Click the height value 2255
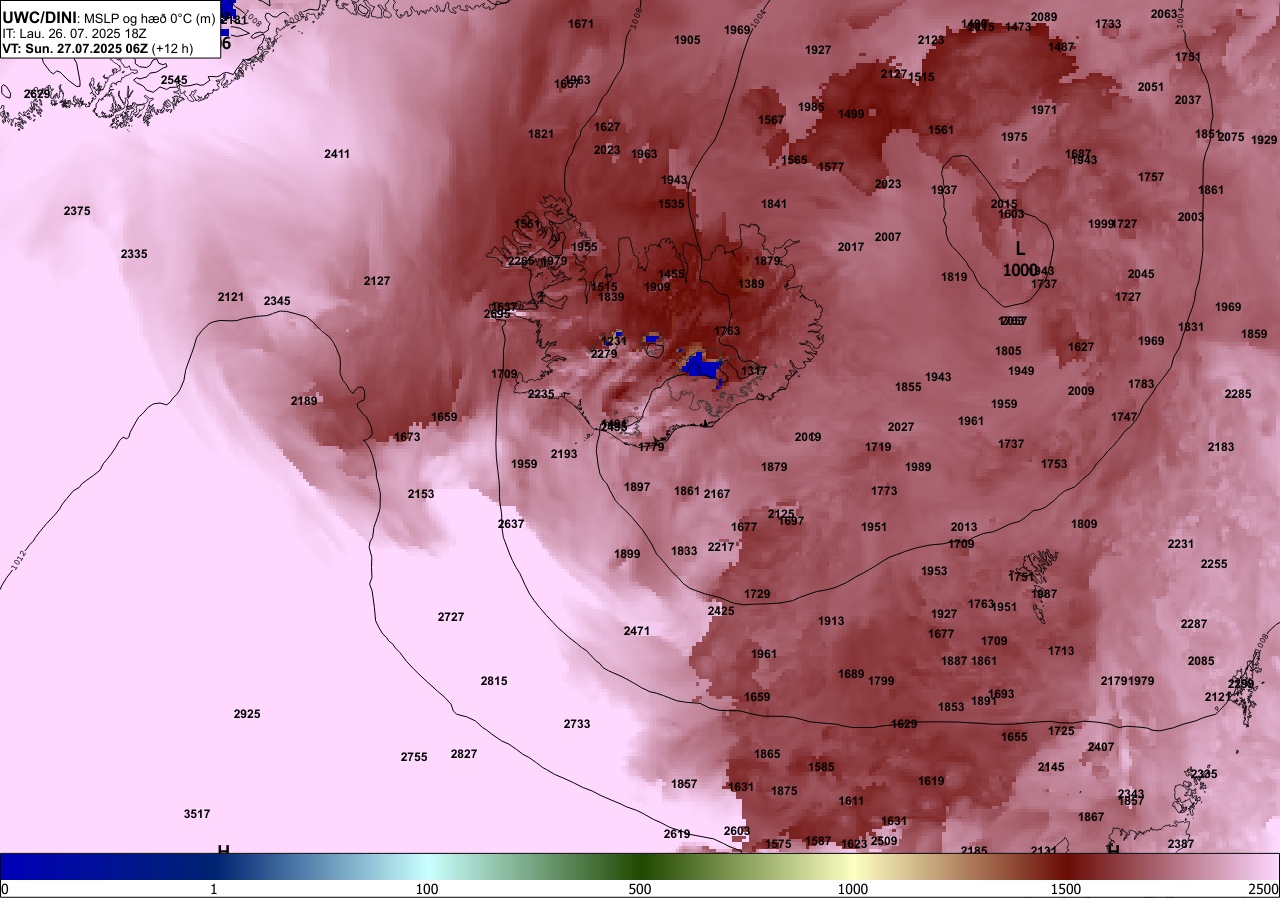The height and width of the screenshot is (898, 1280). pos(1214,564)
